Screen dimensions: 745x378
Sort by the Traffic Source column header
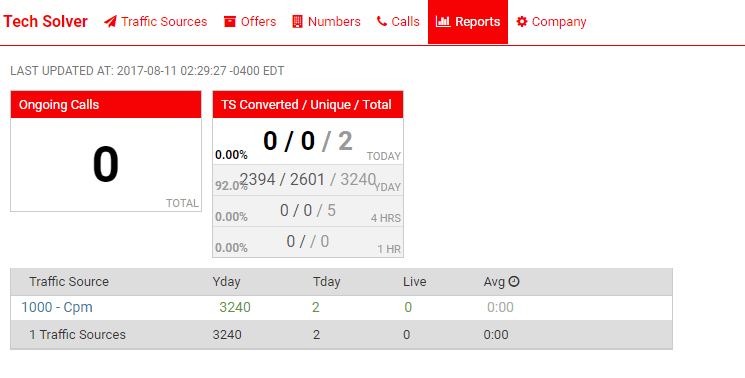click(69, 282)
